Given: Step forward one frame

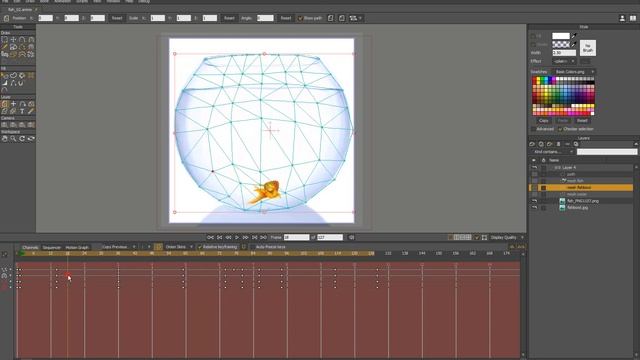Looking at the screenshot, I should pyautogui.click(x=245, y=237).
